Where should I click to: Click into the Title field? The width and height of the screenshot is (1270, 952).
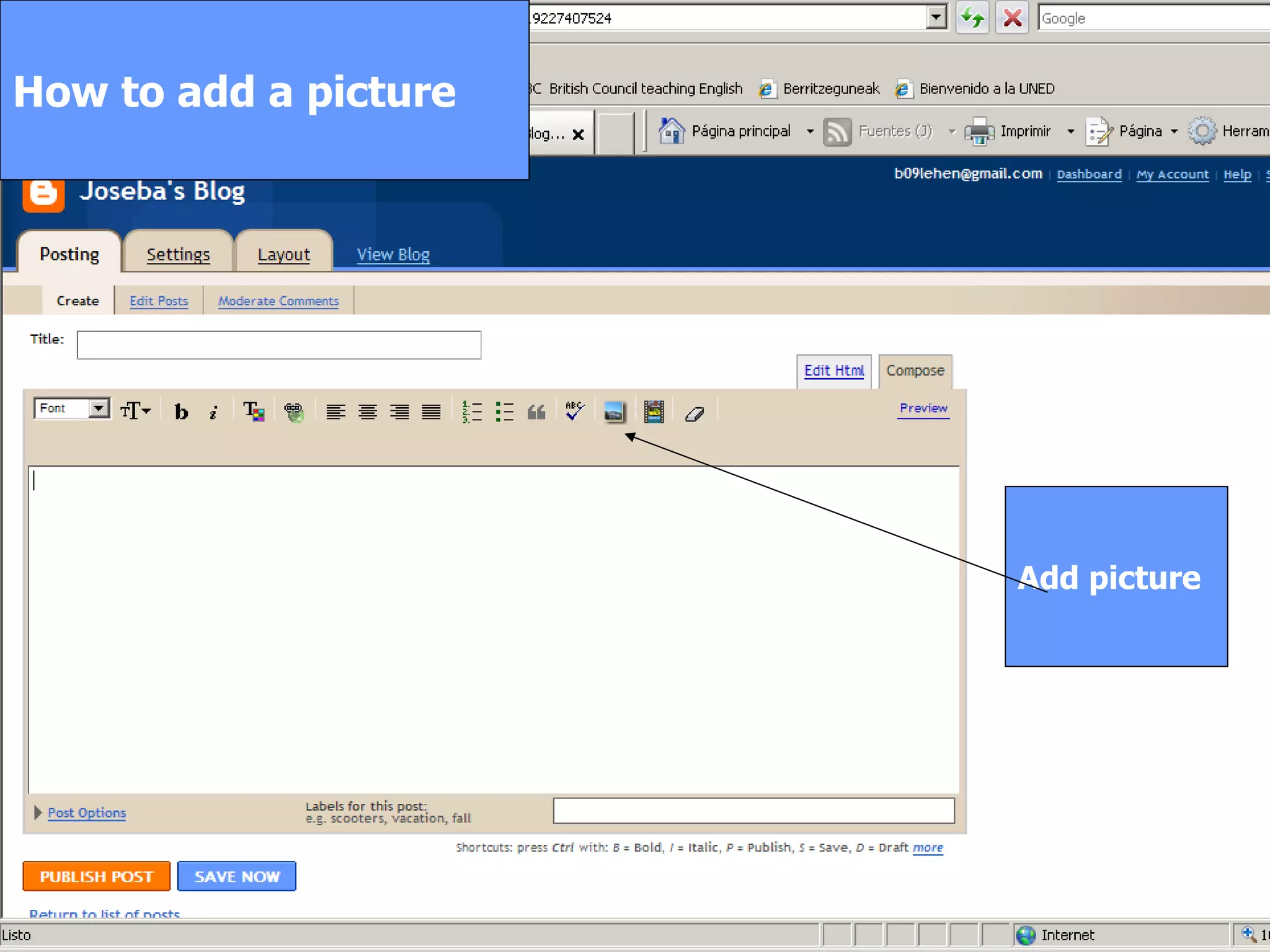[x=279, y=345]
